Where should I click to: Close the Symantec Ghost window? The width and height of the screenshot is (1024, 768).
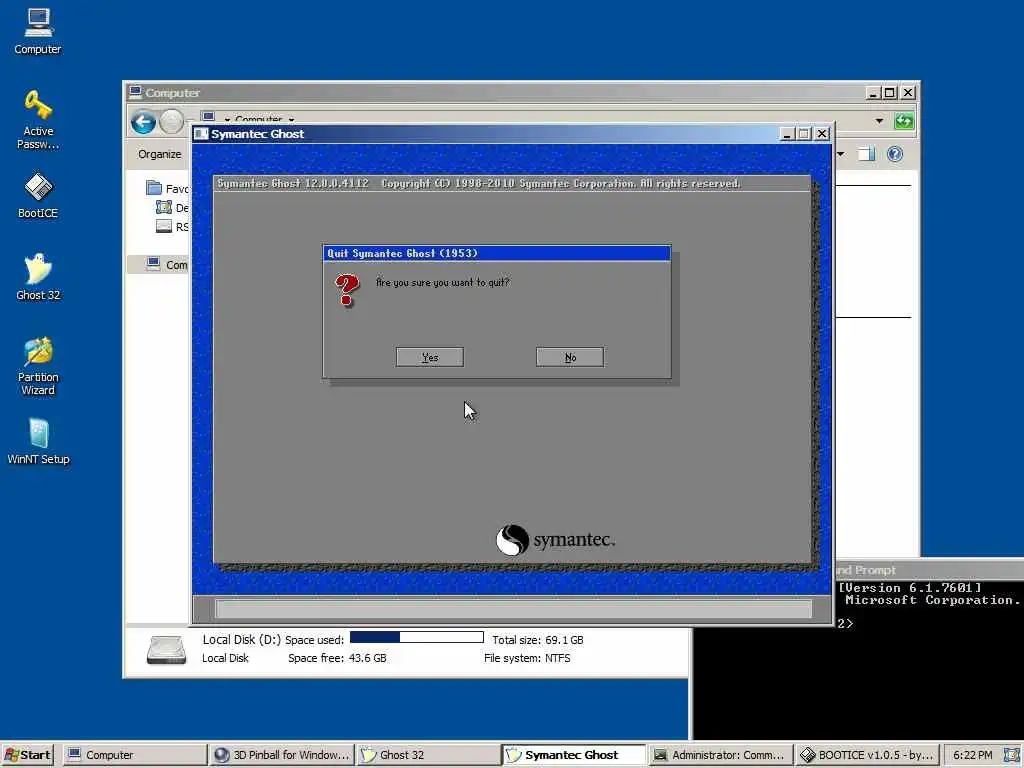(822, 134)
